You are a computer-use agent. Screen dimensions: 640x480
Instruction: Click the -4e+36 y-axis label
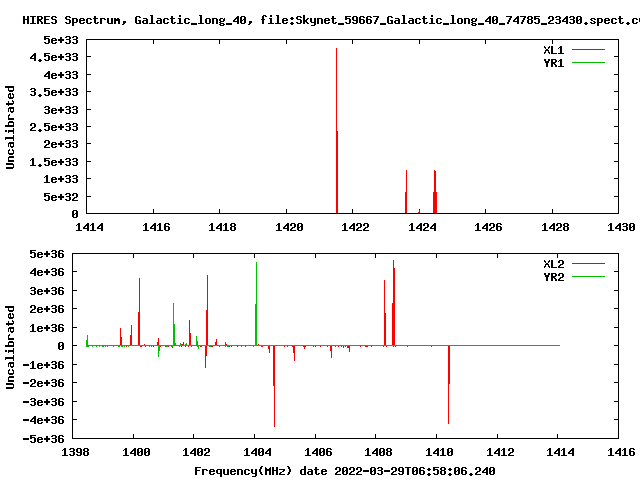[44, 420]
